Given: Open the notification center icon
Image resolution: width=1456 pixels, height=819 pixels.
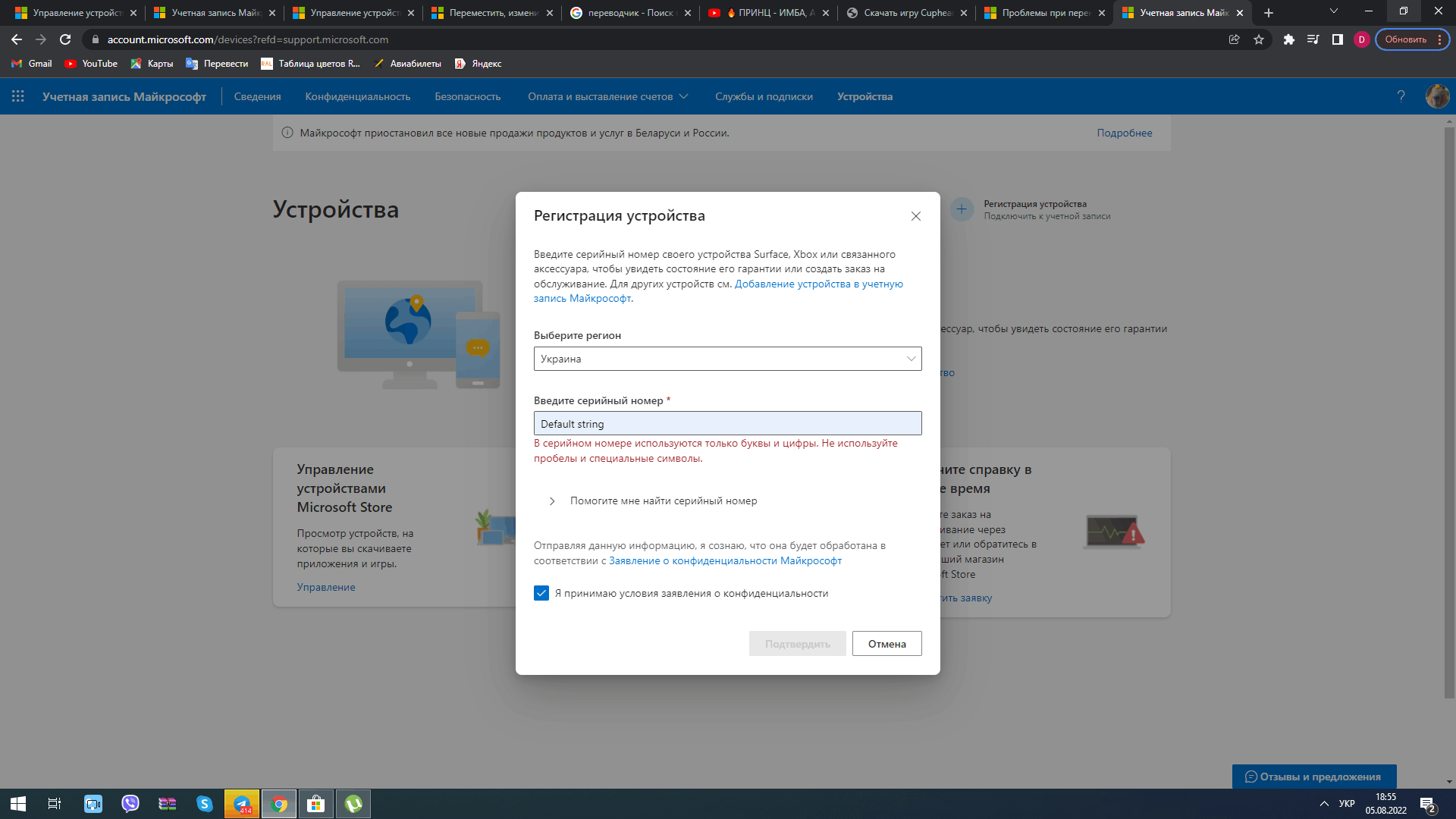Looking at the screenshot, I should [x=1427, y=804].
